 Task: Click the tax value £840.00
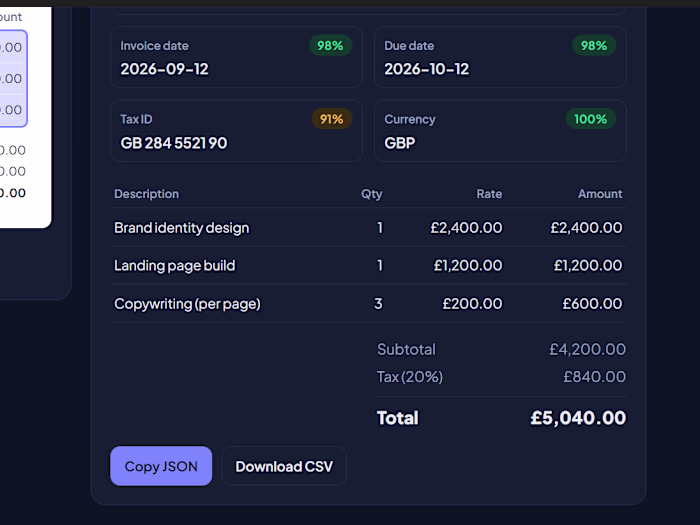(595, 377)
